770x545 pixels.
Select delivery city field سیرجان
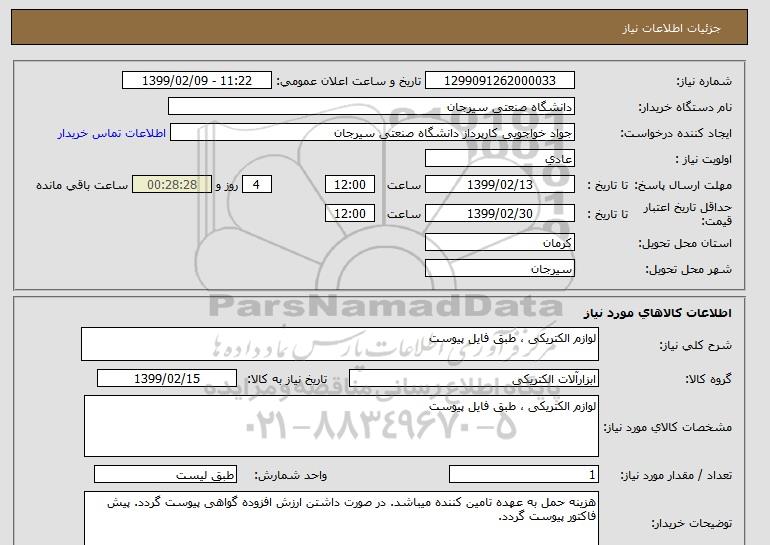pos(499,269)
